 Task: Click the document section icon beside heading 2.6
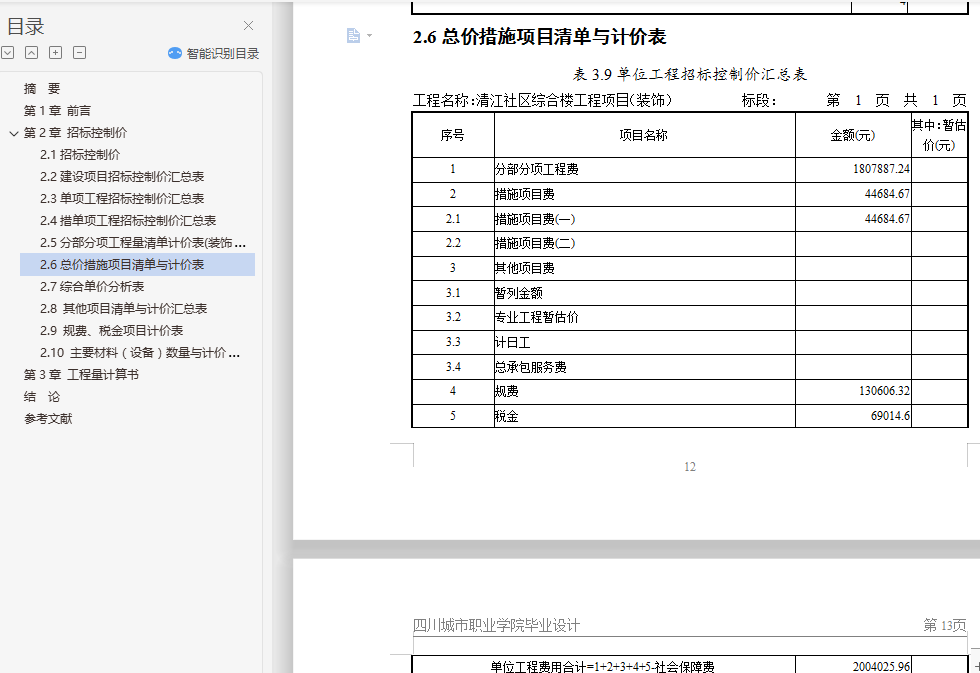pyautogui.click(x=353, y=36)
